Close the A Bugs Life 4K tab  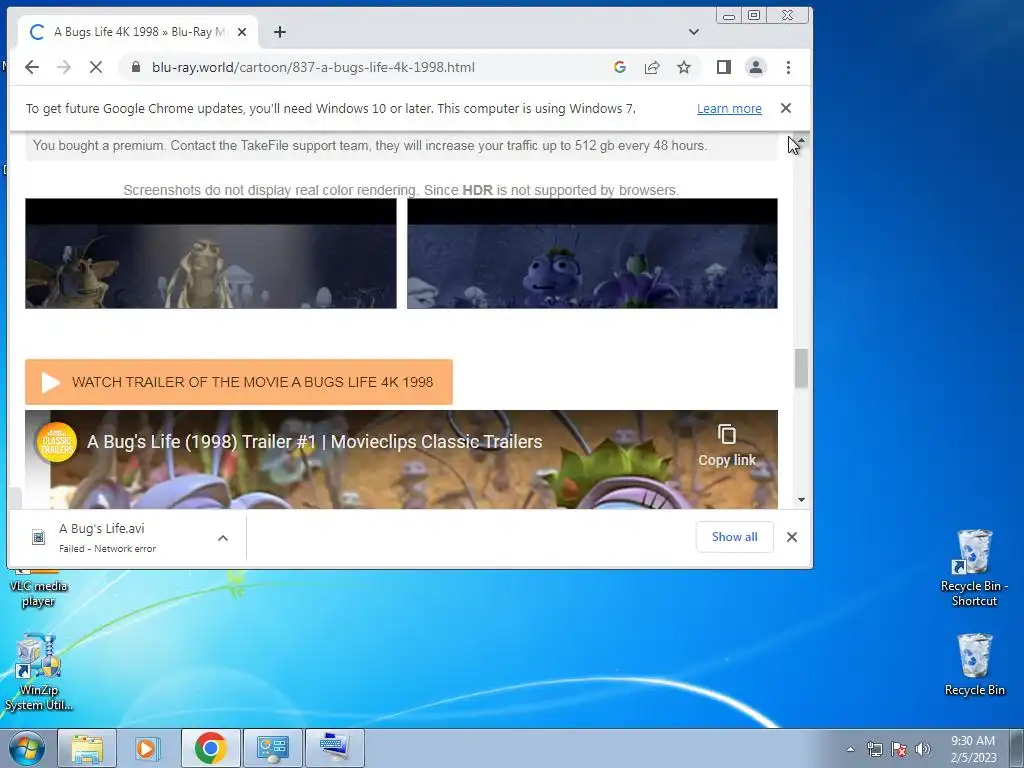tap(242, 32)
